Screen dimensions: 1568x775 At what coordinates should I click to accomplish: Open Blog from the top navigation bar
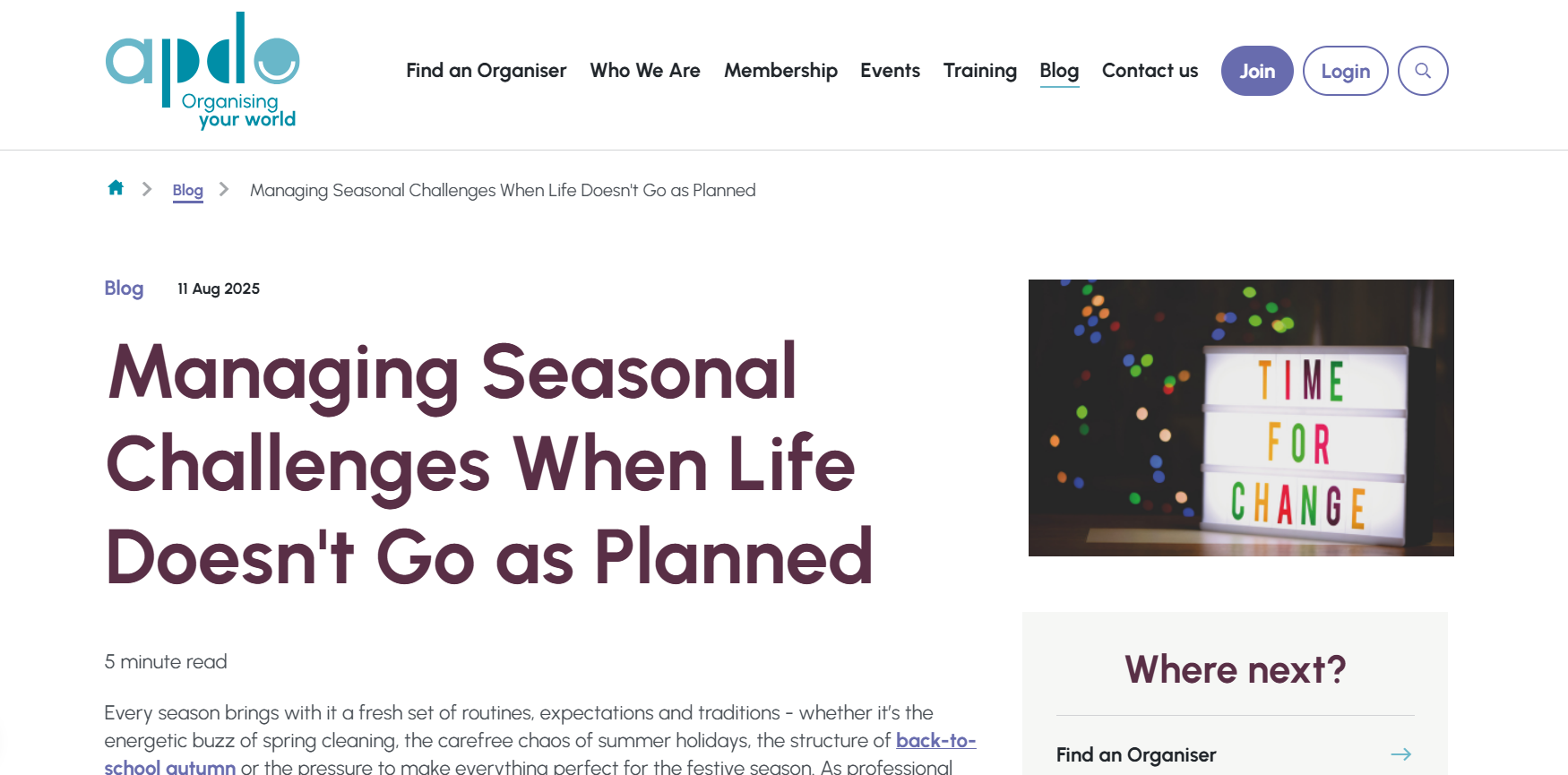1059,71
